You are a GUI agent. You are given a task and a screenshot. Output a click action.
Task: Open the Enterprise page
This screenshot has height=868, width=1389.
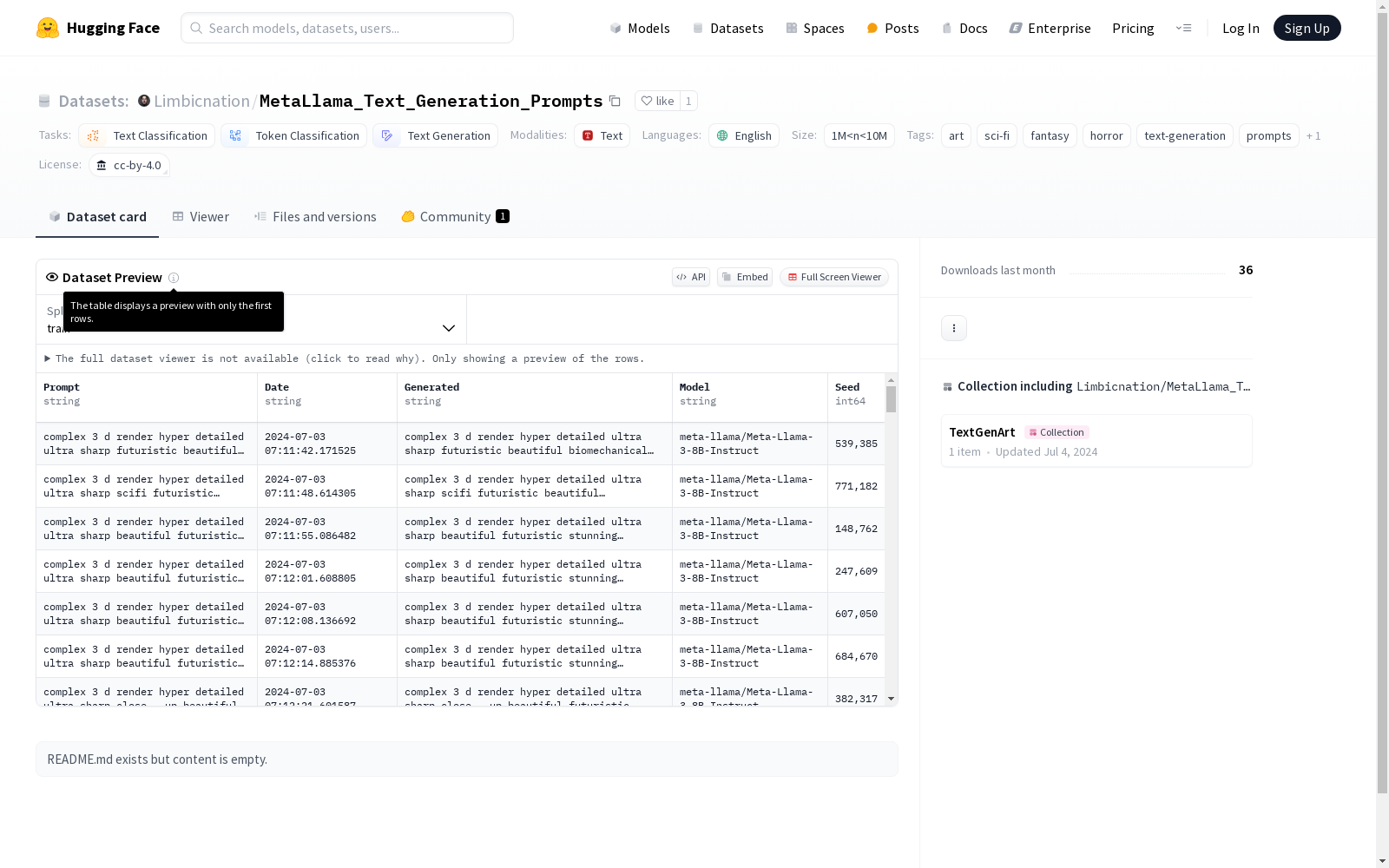pos(1050,28)
